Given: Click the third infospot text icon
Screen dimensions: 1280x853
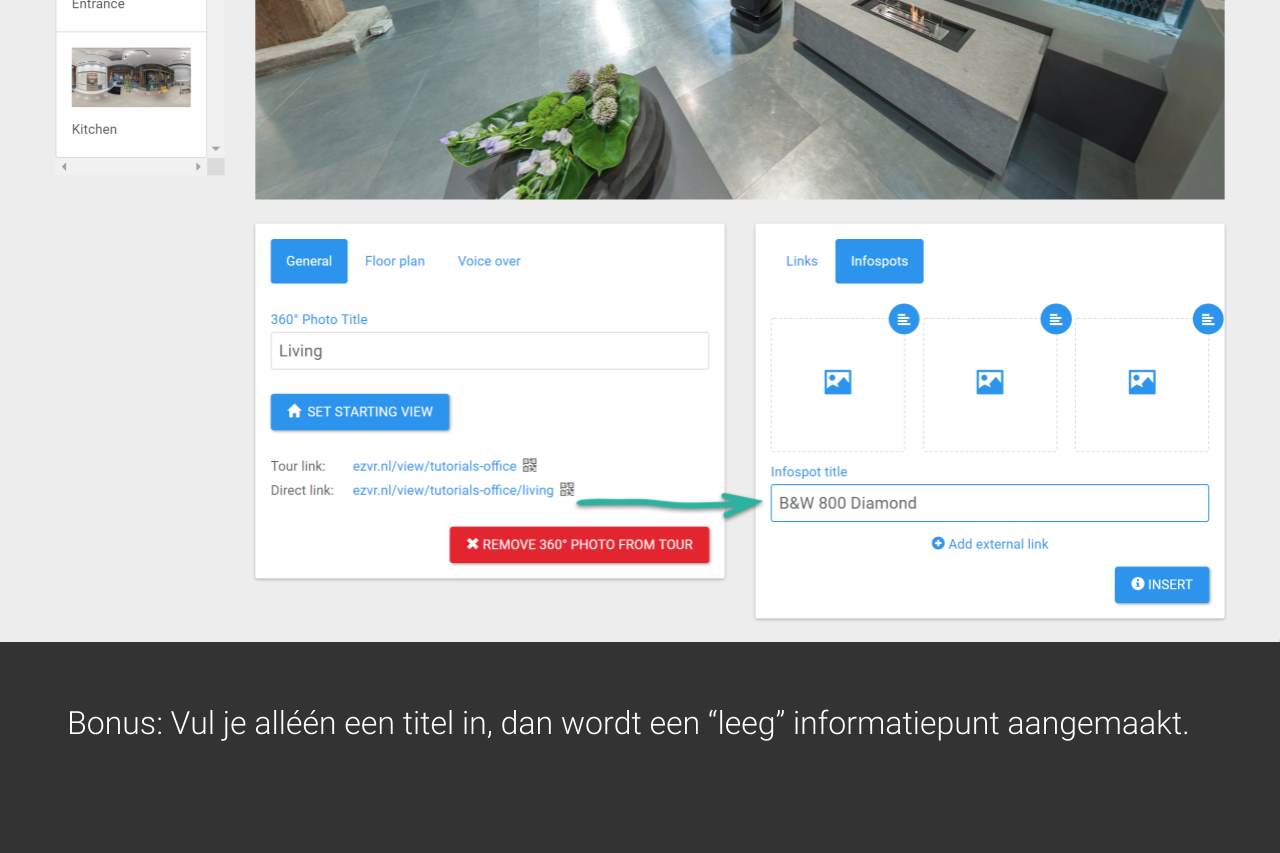Looking at the screenshot, I should (x=1208, y=319).
